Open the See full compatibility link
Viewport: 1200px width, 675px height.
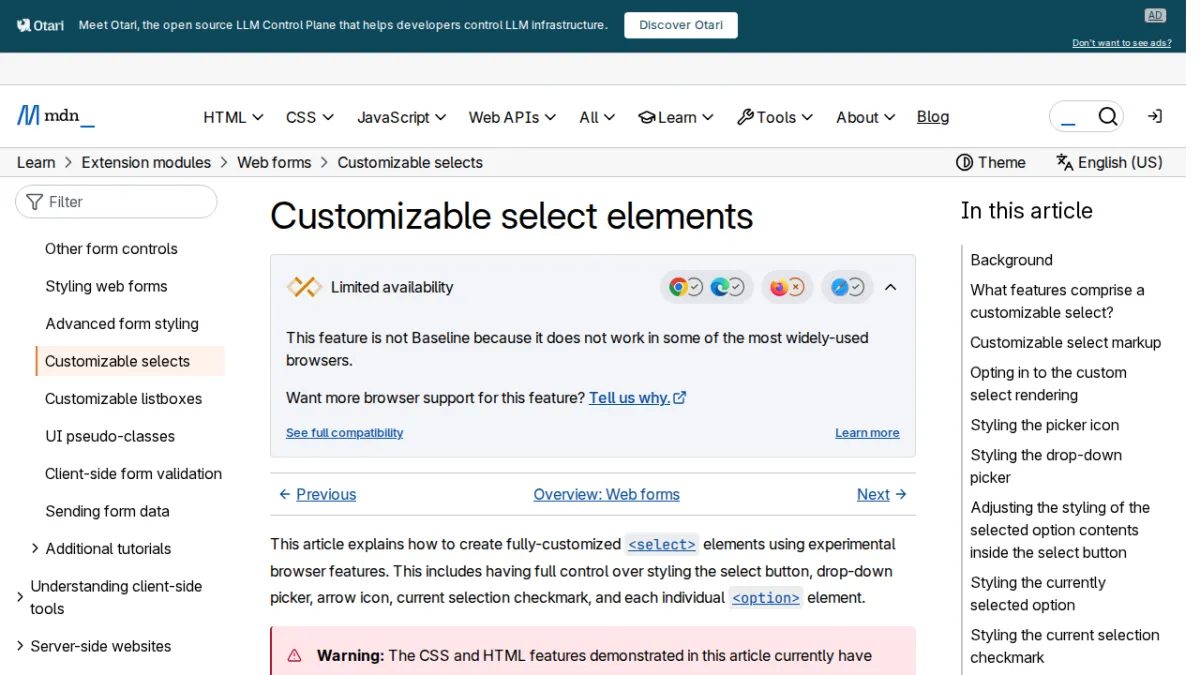(x=345, y=433)
